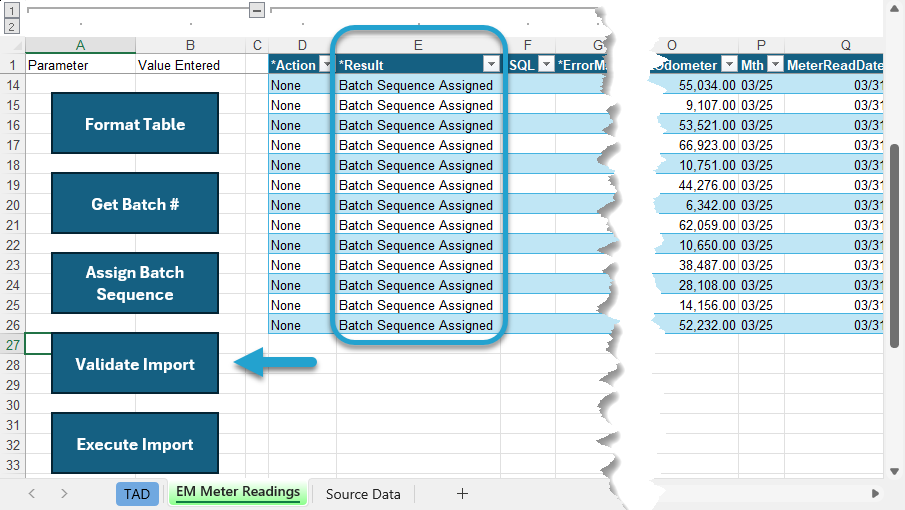
Task: Click the None cell in row 23
Action: point(302,265)
